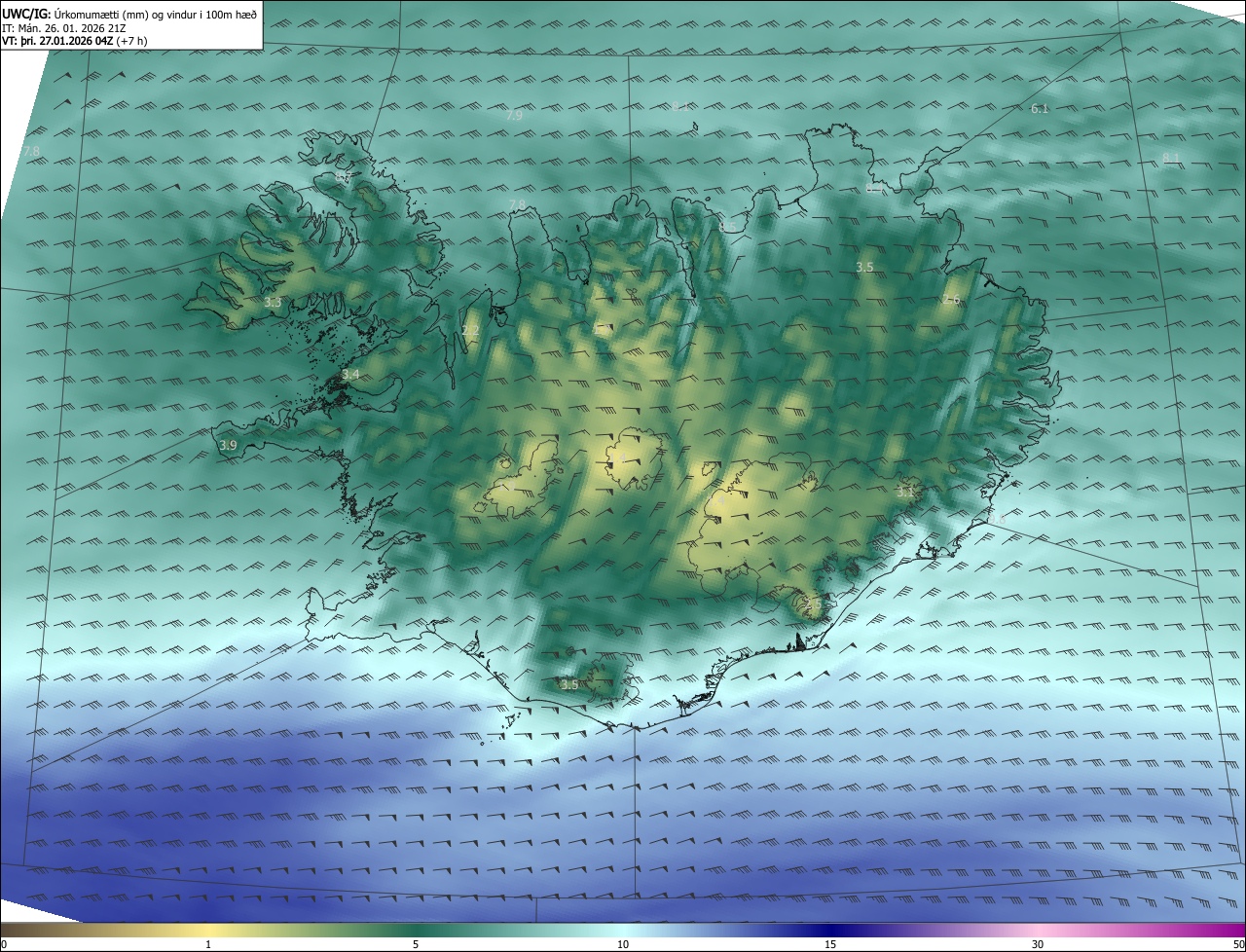This screenshot has width=1246, height=952.
Task: Click the "3.9" value label on the western peninsula
Action: pos(228,445)
